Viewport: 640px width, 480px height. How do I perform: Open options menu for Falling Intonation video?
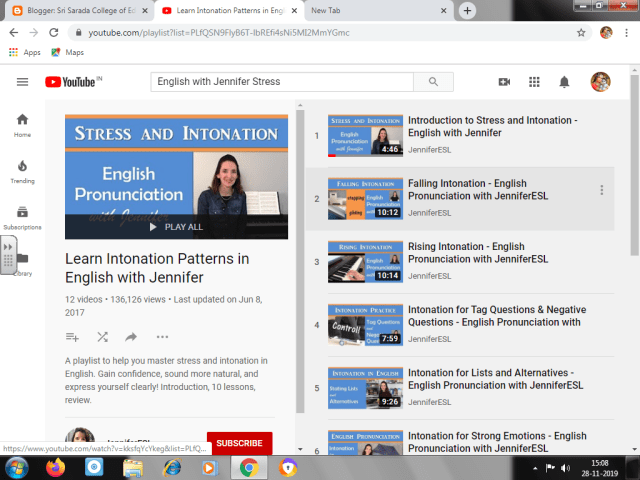click(x=601, y=190)
